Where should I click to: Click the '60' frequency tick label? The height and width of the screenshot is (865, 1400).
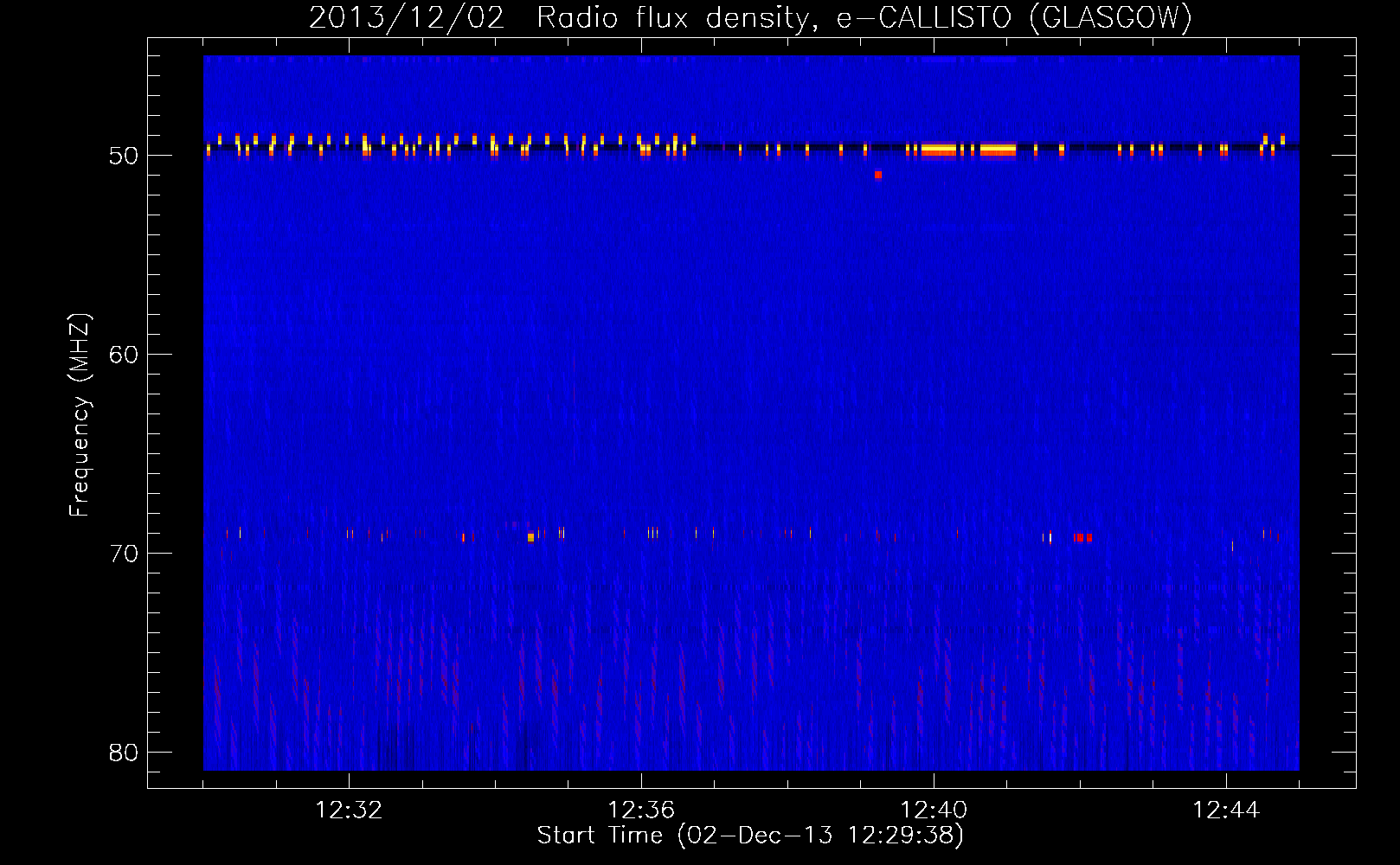124,355
